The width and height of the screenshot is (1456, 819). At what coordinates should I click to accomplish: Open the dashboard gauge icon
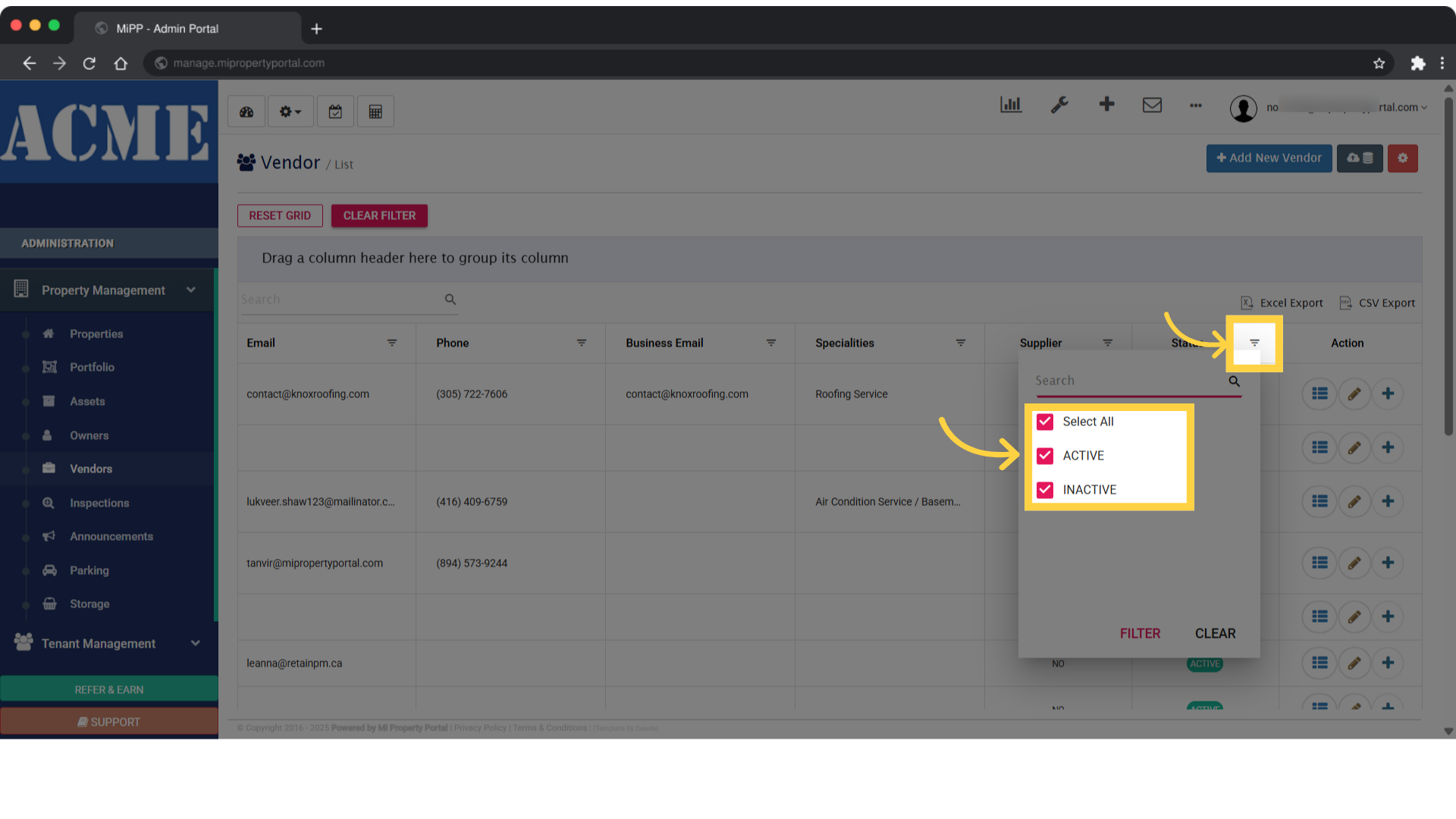[246, 111]
